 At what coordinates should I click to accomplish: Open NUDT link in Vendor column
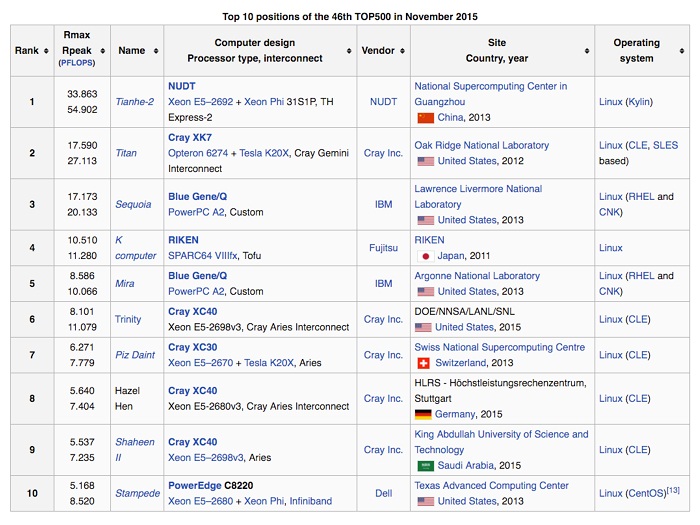(383, 102)
